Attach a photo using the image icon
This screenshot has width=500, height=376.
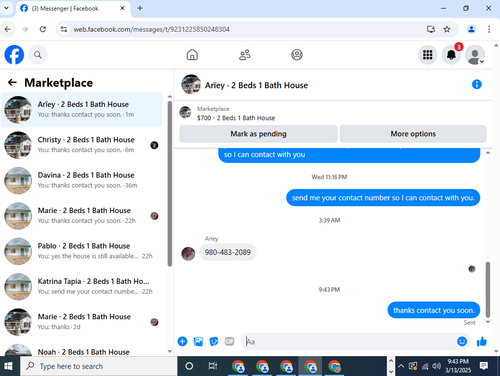198,341
